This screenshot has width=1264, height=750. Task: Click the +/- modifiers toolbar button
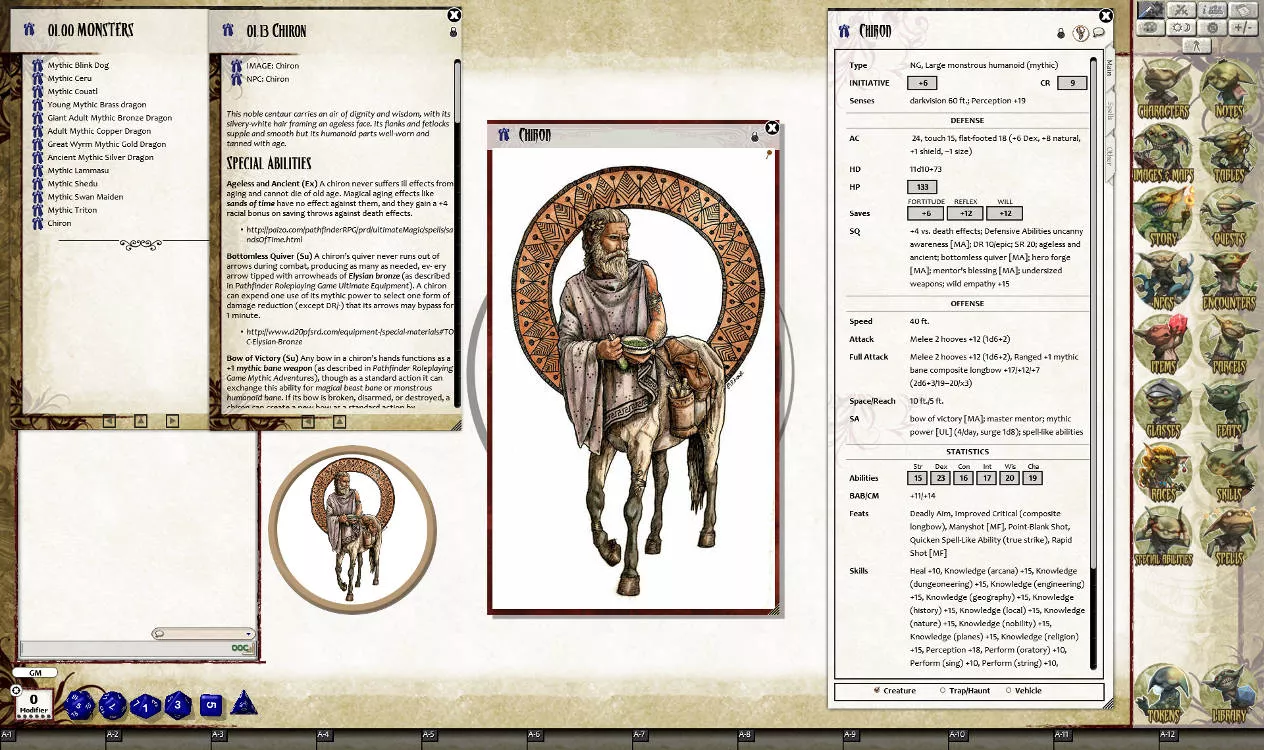(x=1243, y=27)
